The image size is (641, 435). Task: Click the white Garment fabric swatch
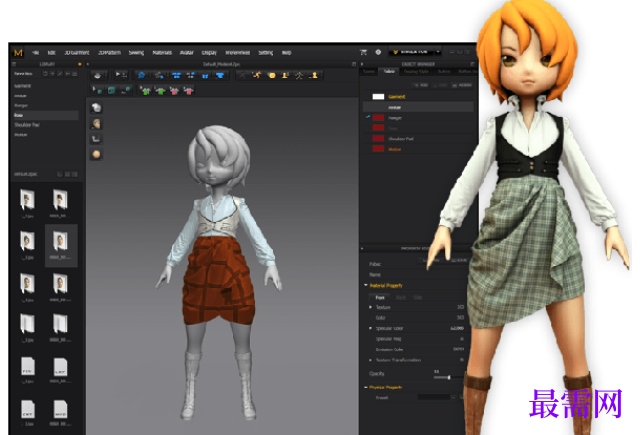click(378, 96)
